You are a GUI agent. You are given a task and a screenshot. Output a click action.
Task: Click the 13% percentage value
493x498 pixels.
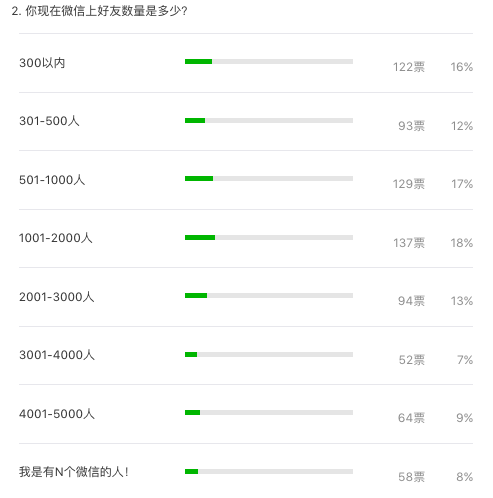click(x=462, y=301)
